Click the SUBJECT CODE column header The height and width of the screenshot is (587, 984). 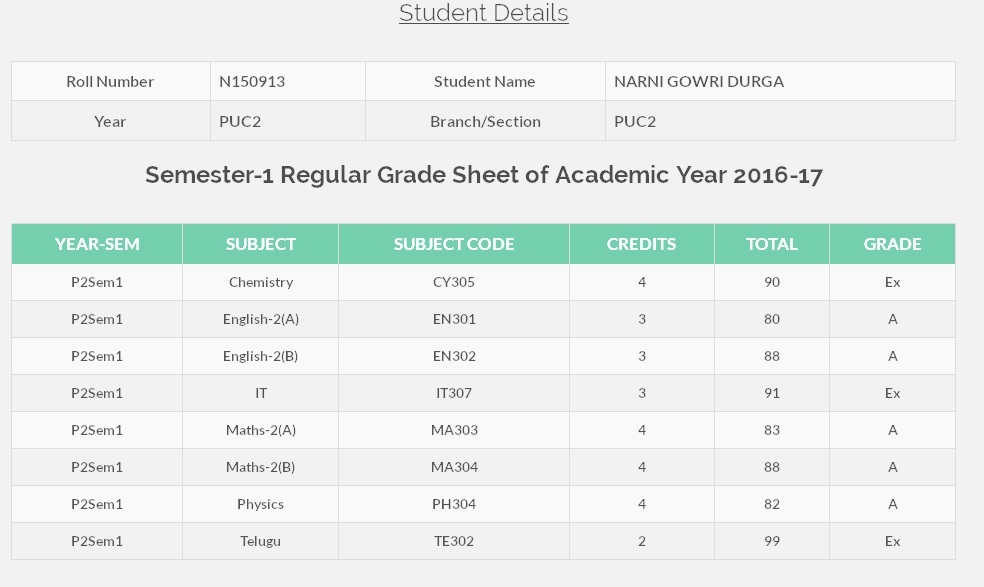[x=454, y=244]
